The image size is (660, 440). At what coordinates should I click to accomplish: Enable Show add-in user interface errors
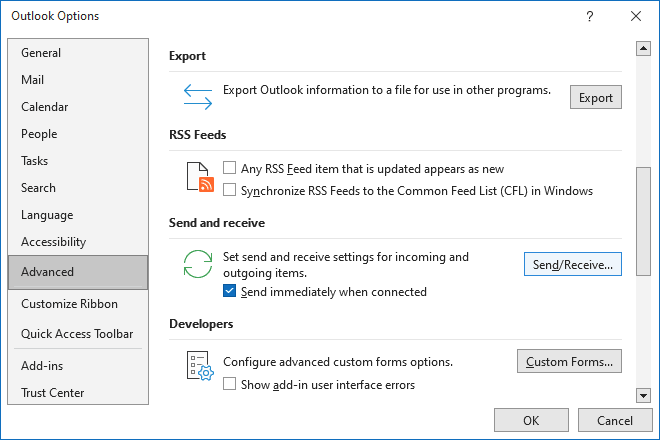point(230,384)
